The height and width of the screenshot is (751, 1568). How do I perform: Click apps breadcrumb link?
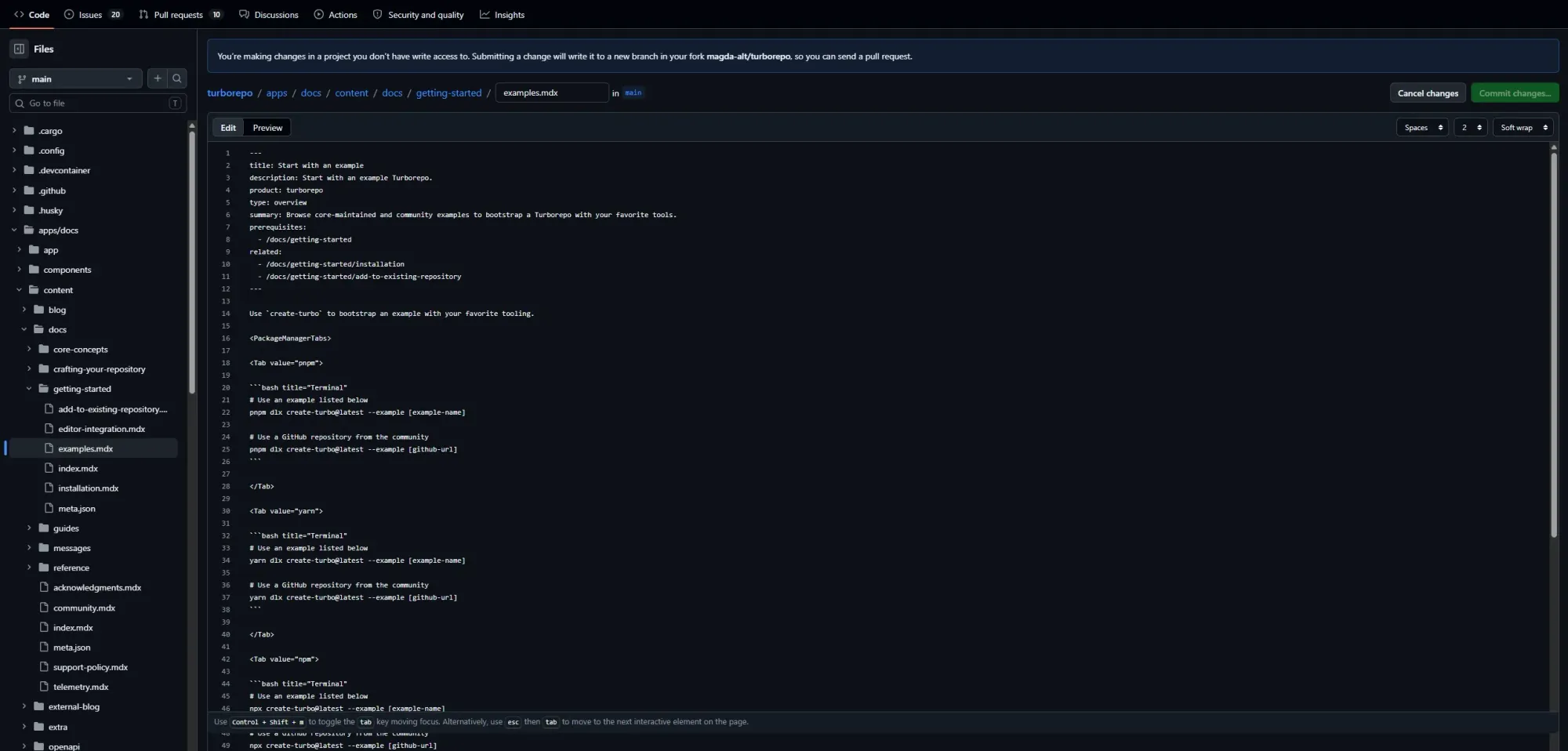point(277,93)
